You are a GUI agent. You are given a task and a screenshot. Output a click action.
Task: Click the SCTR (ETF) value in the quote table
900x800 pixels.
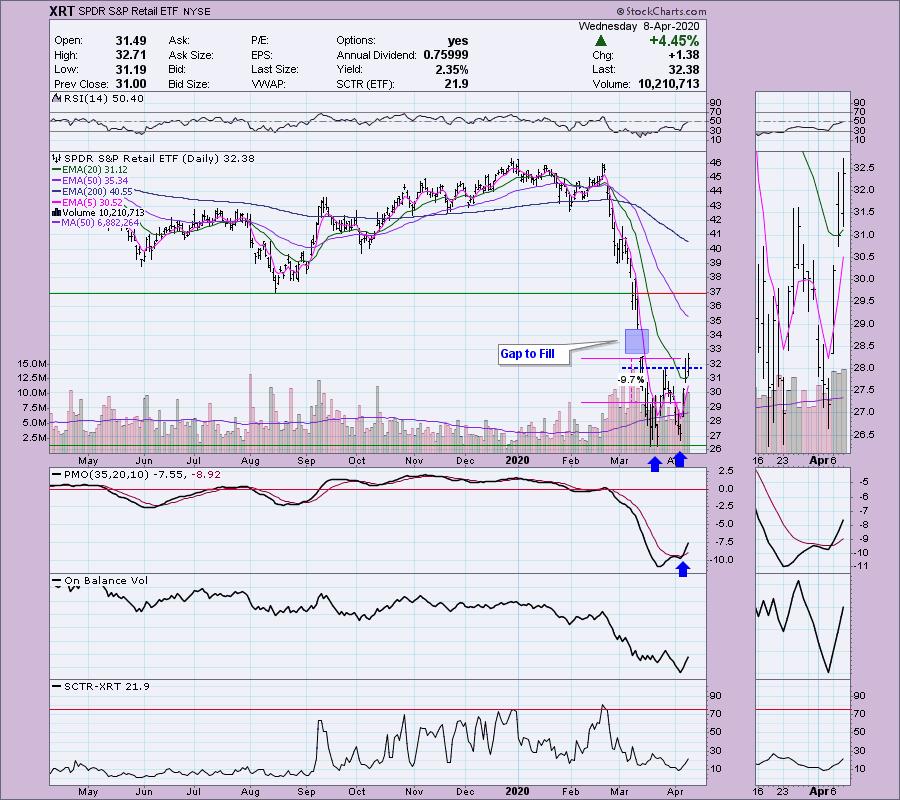click(457, 84)
